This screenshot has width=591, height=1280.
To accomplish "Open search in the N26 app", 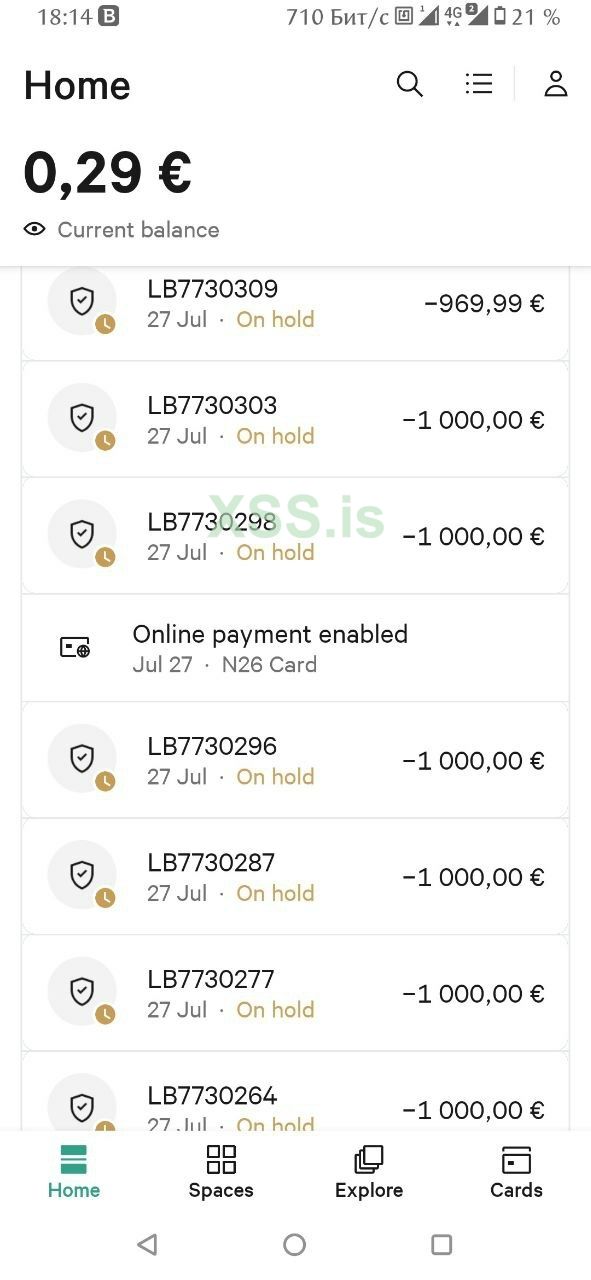I will click(x=410, y=84).
